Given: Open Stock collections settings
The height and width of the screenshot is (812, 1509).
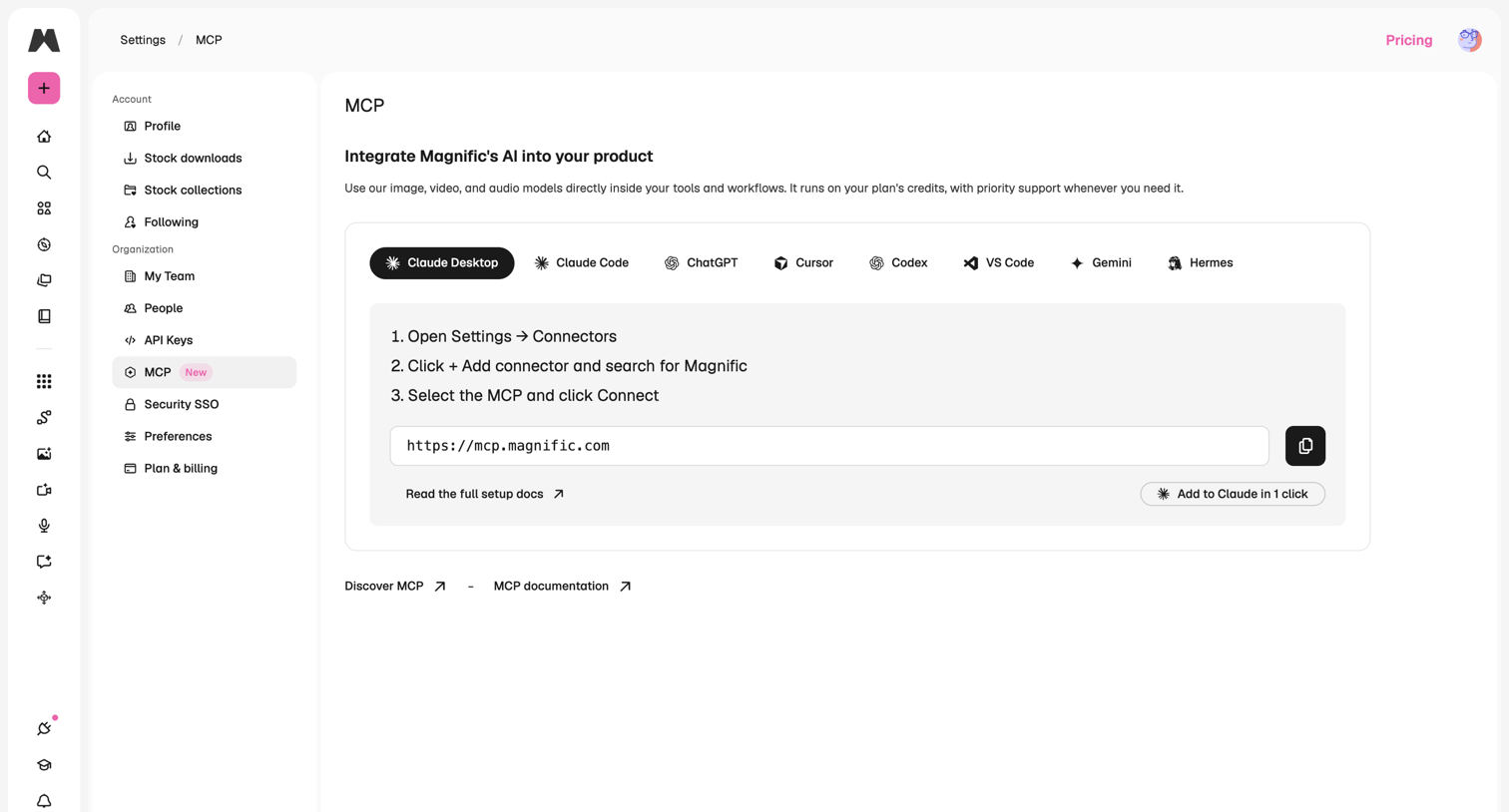Looking at the screenshot, I should (204, 191).
